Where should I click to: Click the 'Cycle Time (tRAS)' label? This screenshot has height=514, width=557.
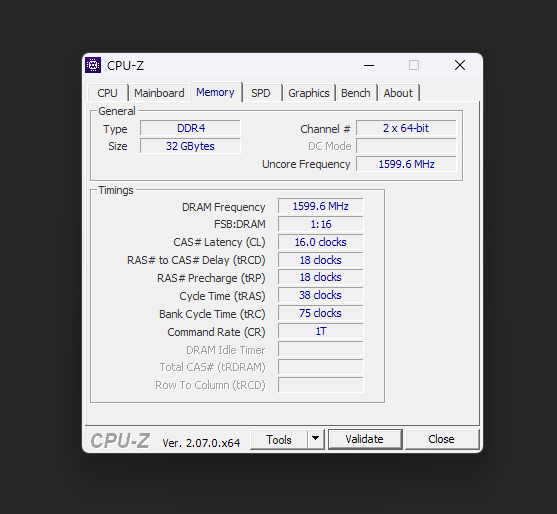coord(222,296)
